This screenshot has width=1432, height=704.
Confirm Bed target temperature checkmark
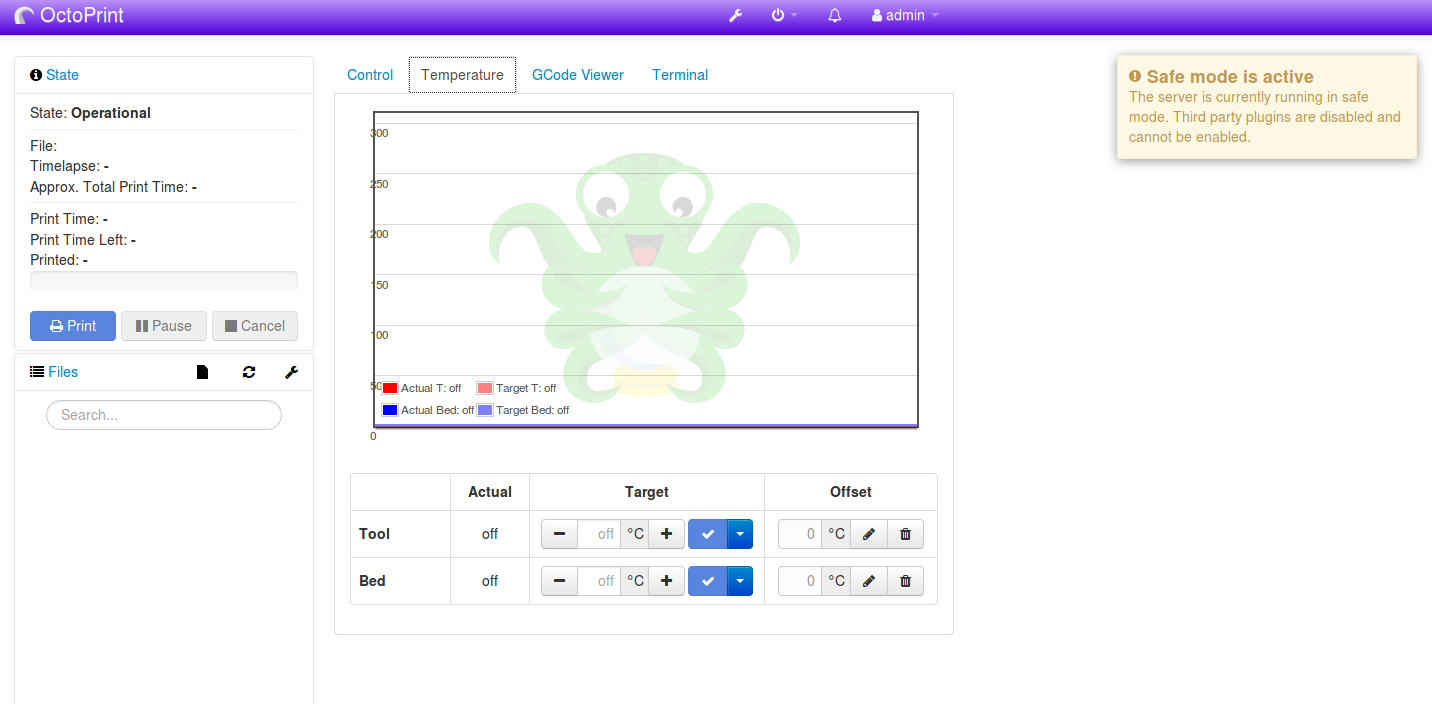pos(708,581)
